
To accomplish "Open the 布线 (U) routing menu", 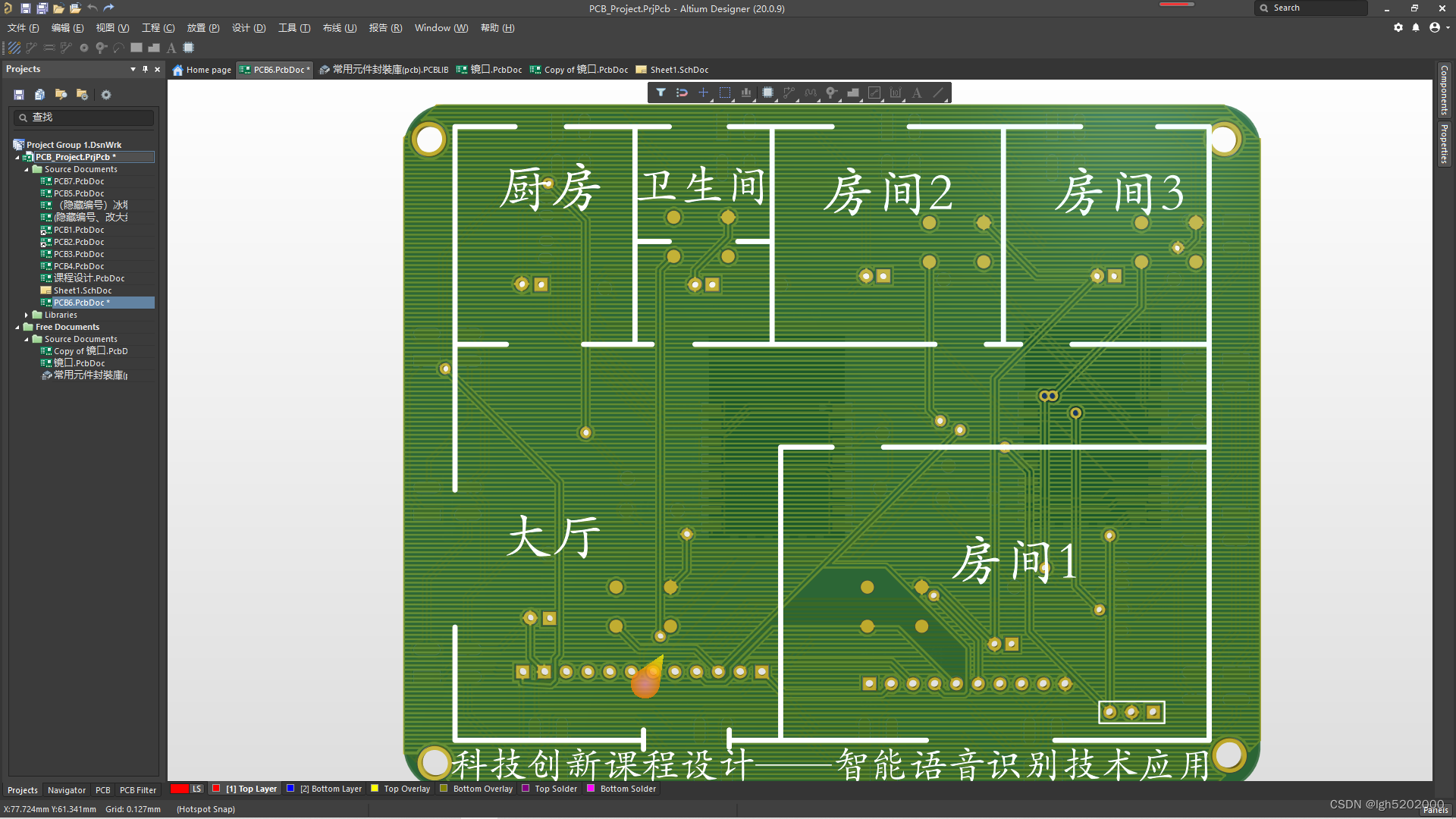I will [339, 28].
